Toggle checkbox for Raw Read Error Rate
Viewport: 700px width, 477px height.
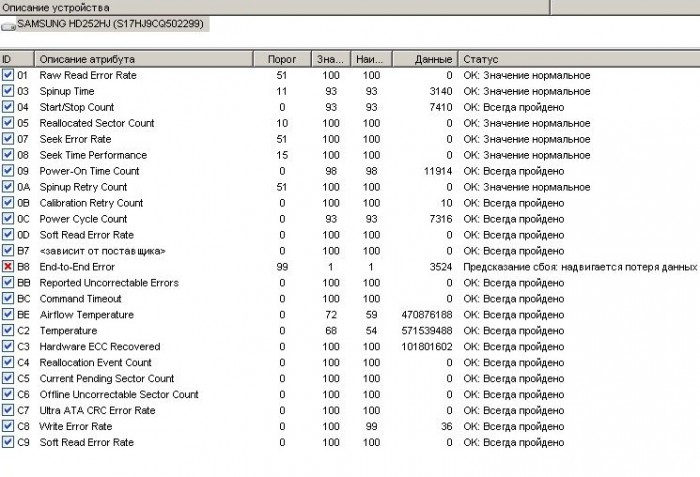pos(8,75)
